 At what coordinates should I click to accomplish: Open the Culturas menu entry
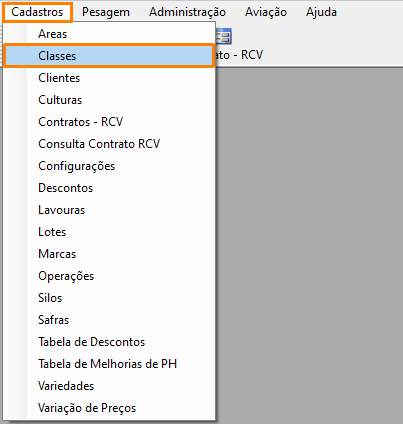pyautogui.click(x=109, y=100)
